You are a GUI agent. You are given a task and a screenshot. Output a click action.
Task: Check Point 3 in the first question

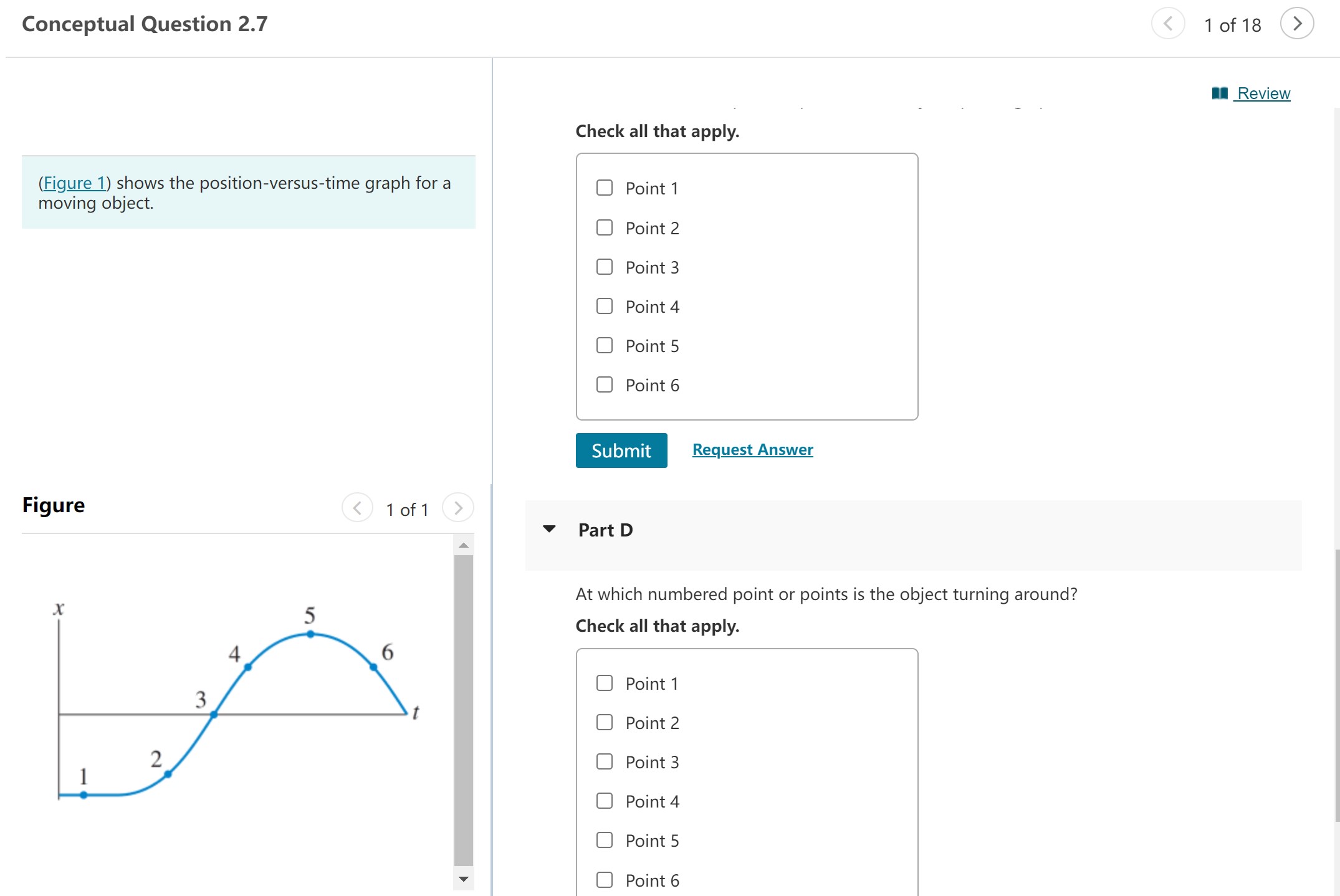(604, 267)
